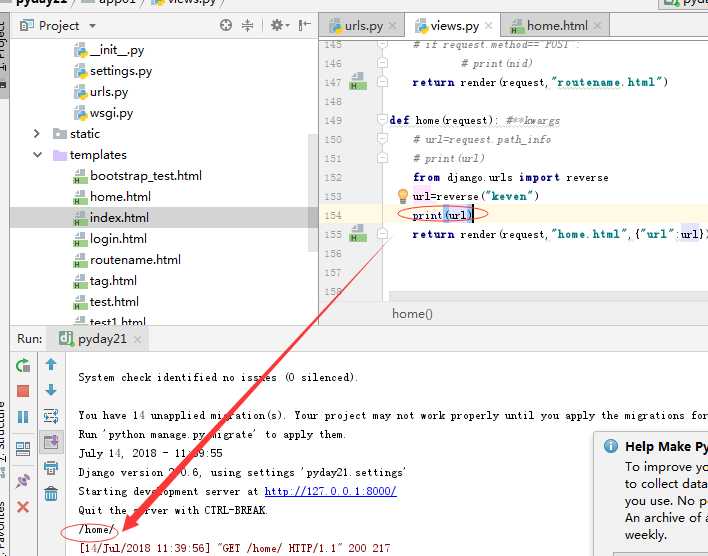Click the Help Make PyCharm notification title
The image size is (708, 556).
click(666, 446)
